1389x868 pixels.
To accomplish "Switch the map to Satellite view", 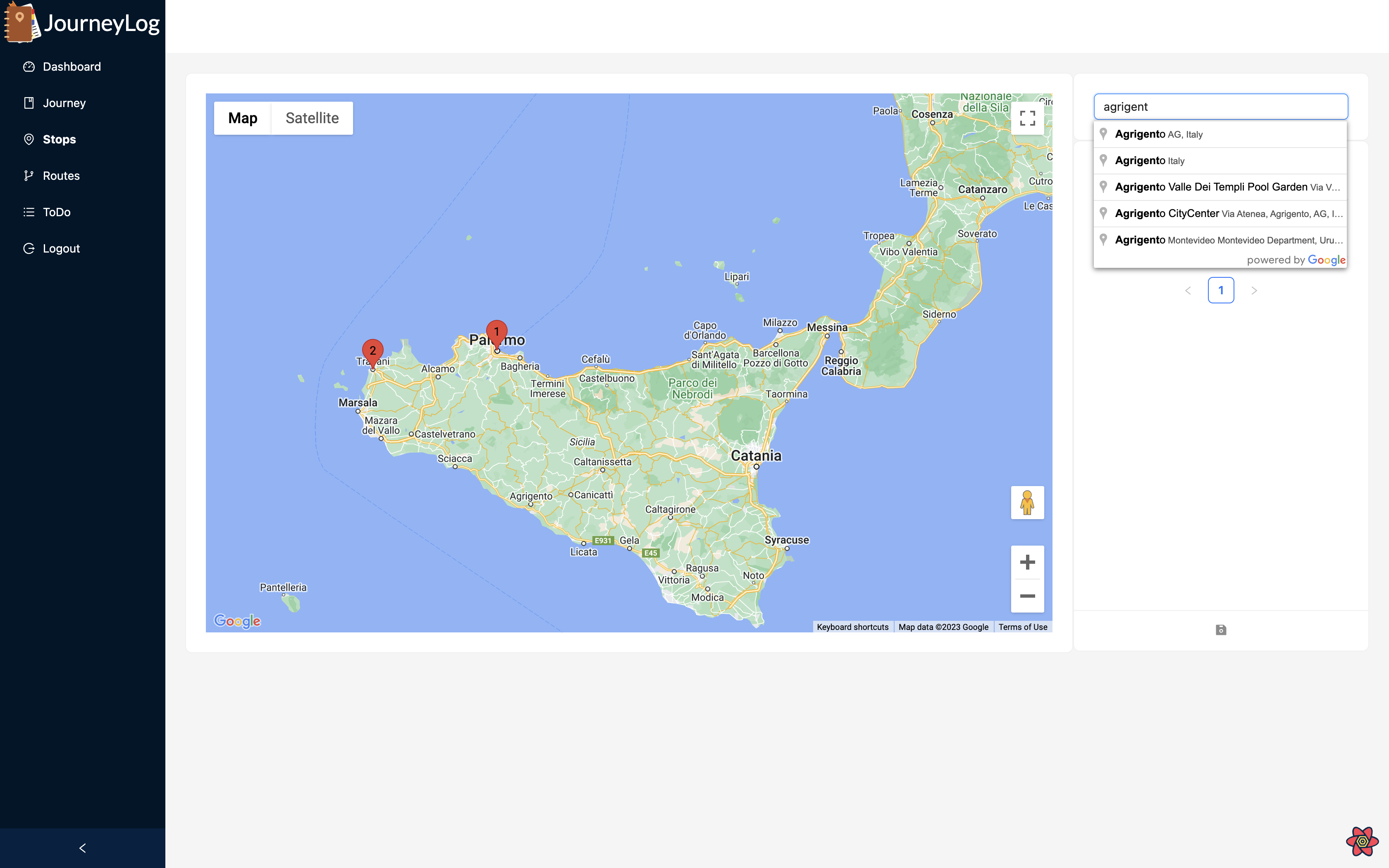I will [312, 118].
